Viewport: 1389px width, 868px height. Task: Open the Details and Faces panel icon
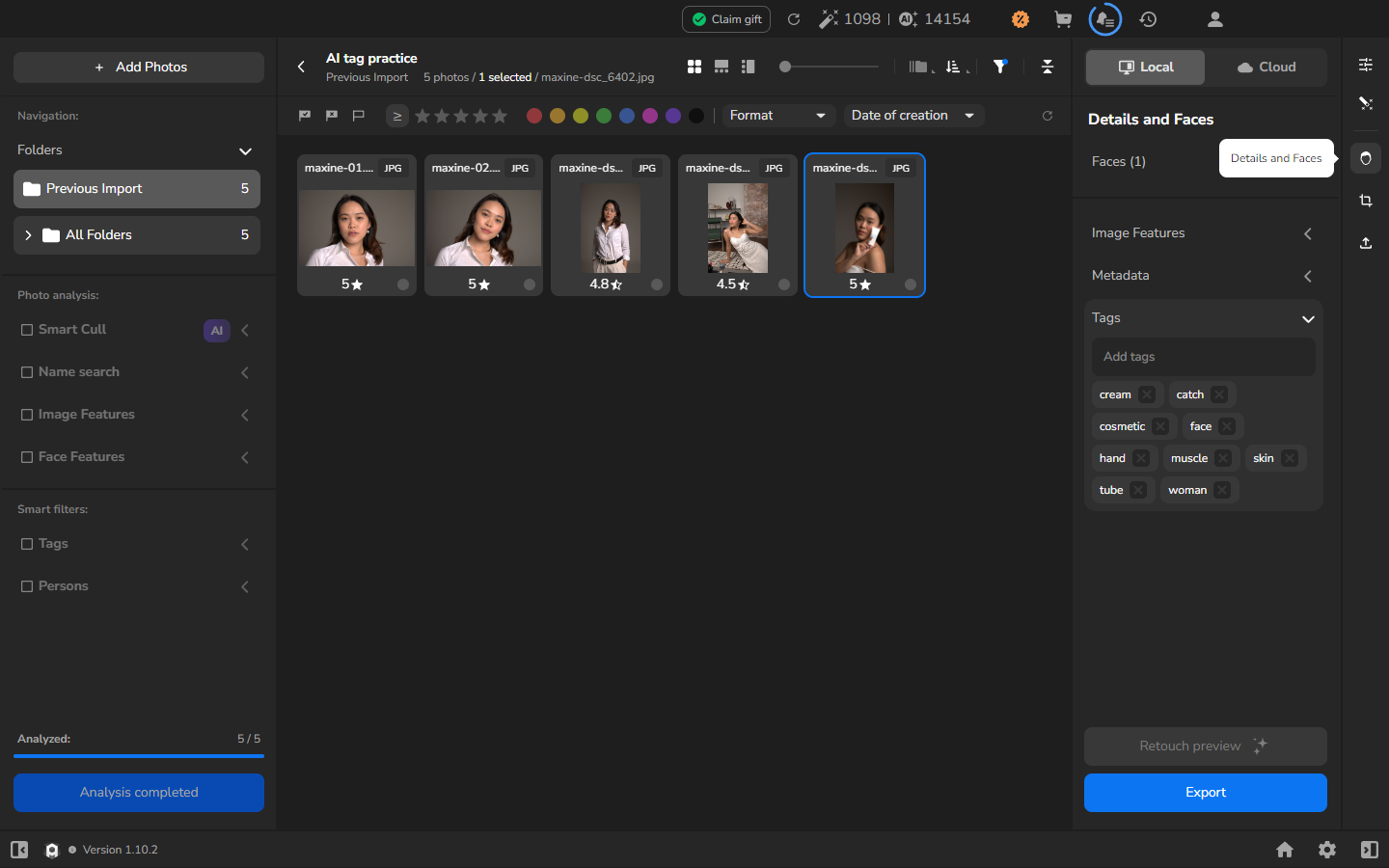click(1366, 158)
